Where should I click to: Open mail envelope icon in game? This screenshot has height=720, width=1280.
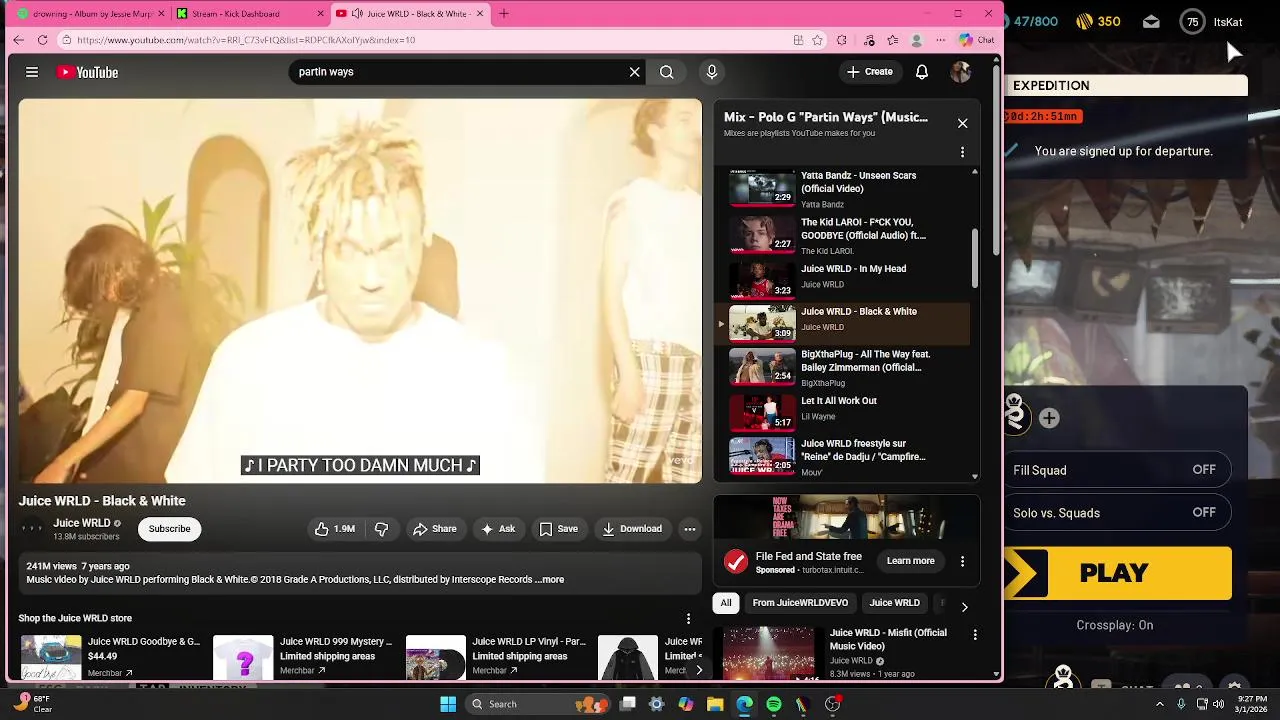pos(1151,22)
